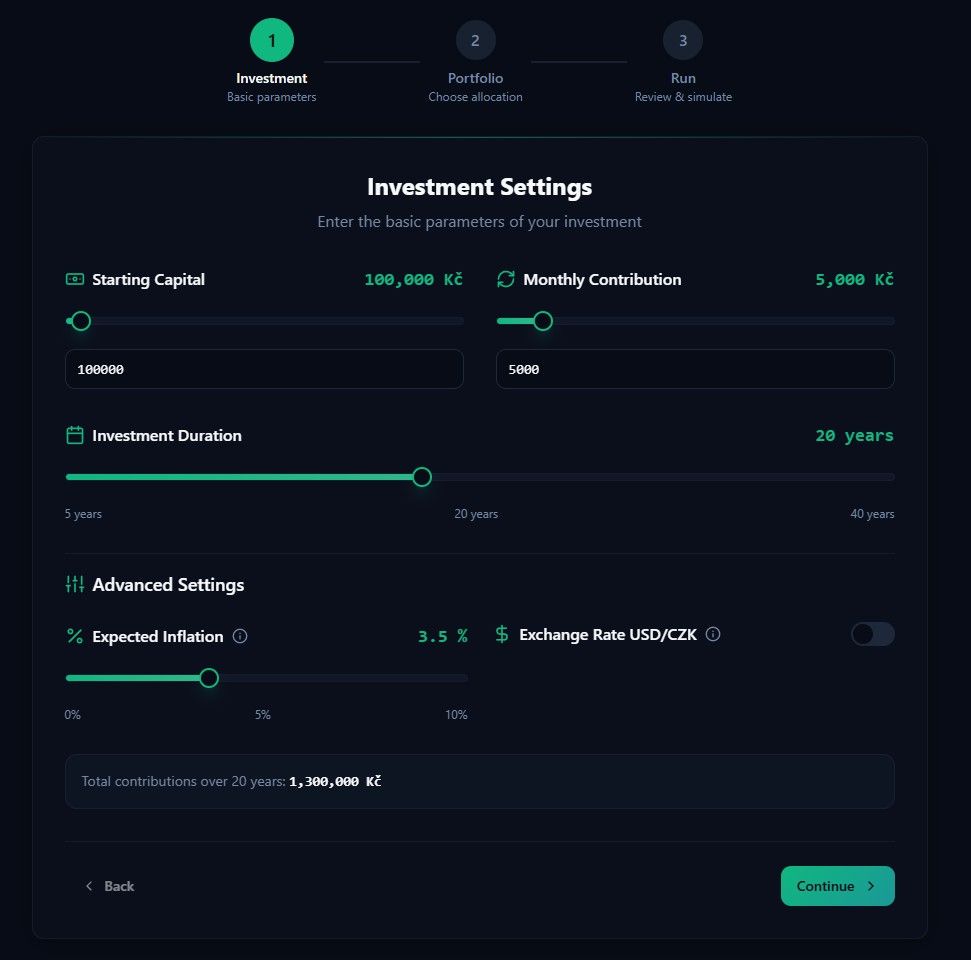Click the dollar icon beside Exchange Rate USD/CZK
The image size is (971, 960).
click(500, 634)
